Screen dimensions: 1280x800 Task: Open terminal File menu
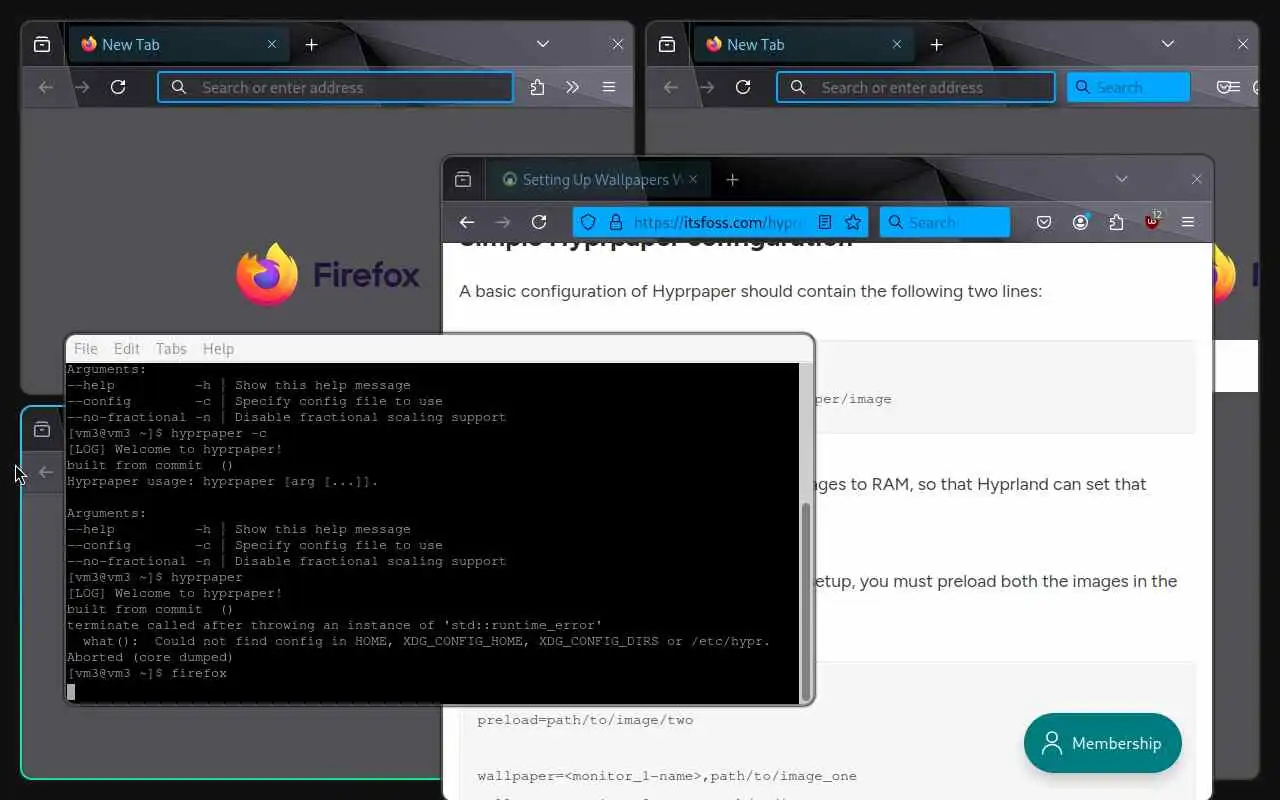click(x=86, y=348)
